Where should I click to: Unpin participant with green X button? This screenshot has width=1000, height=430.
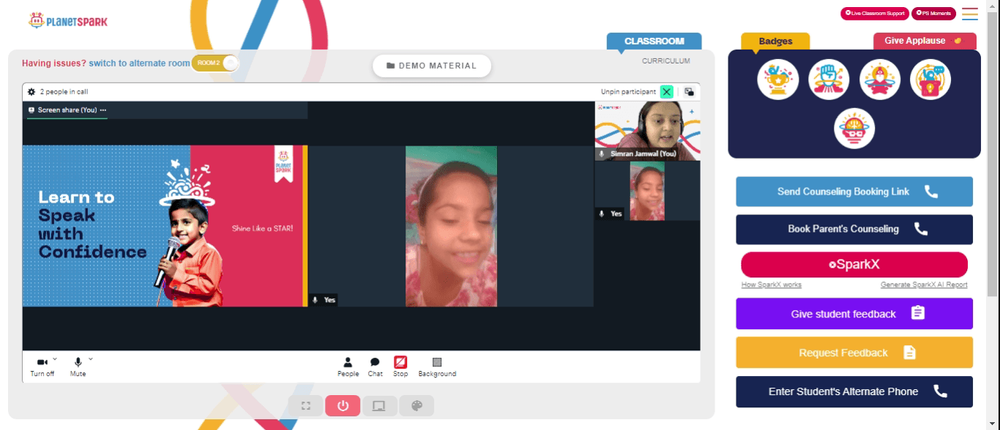coord(666,92)
